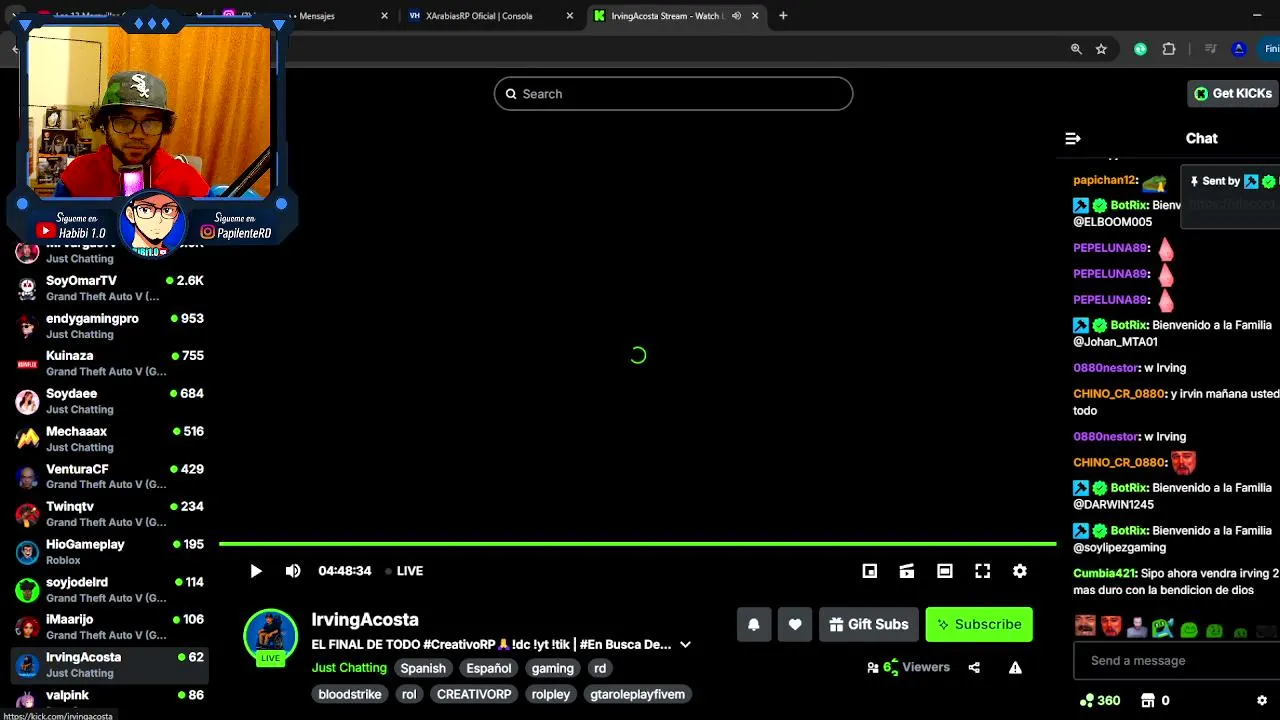1280x720 pixels.
Task: Expand the stream title chevron
Action: (685, 645)
